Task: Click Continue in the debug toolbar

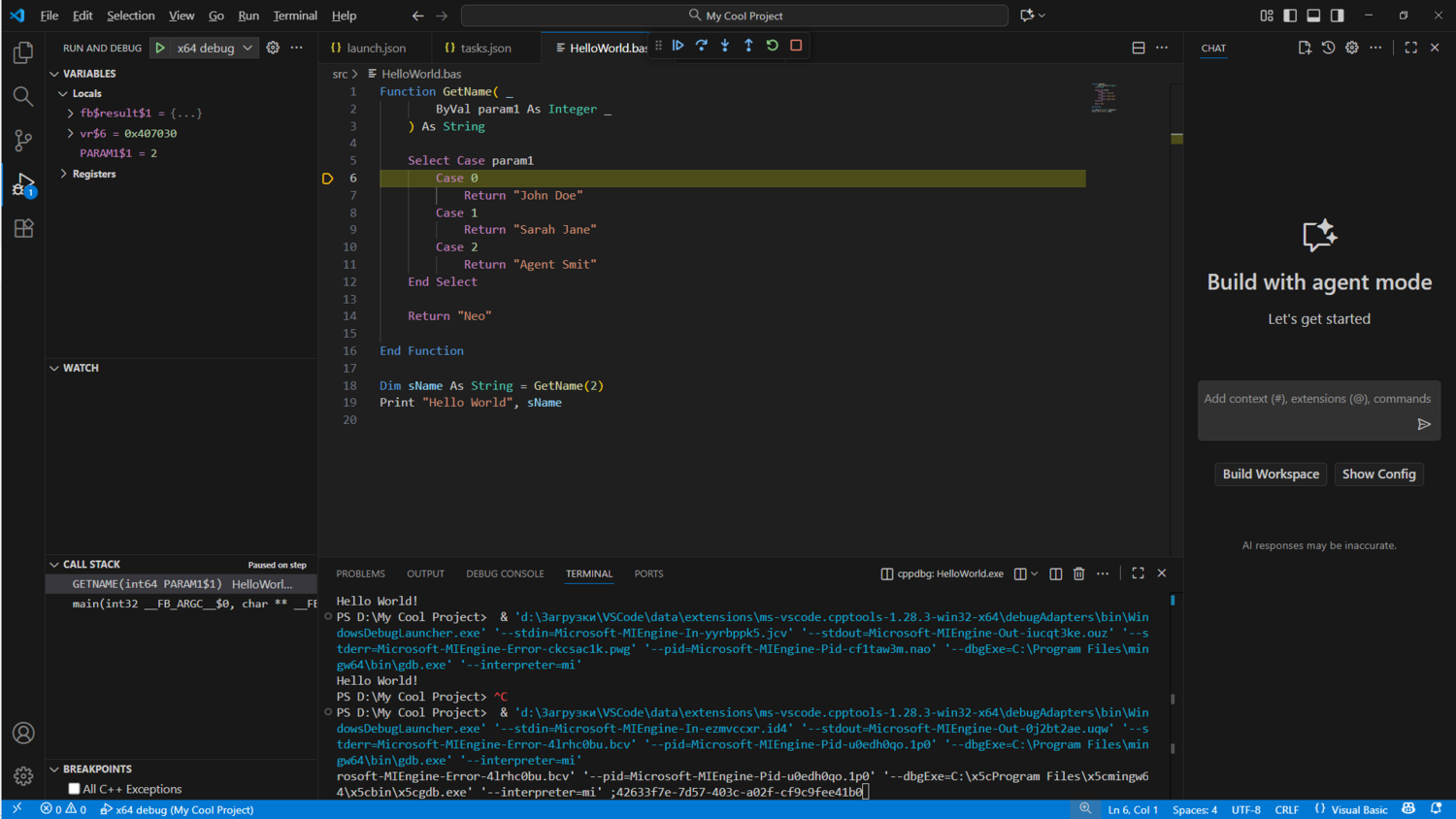Action: click(678, 46)
